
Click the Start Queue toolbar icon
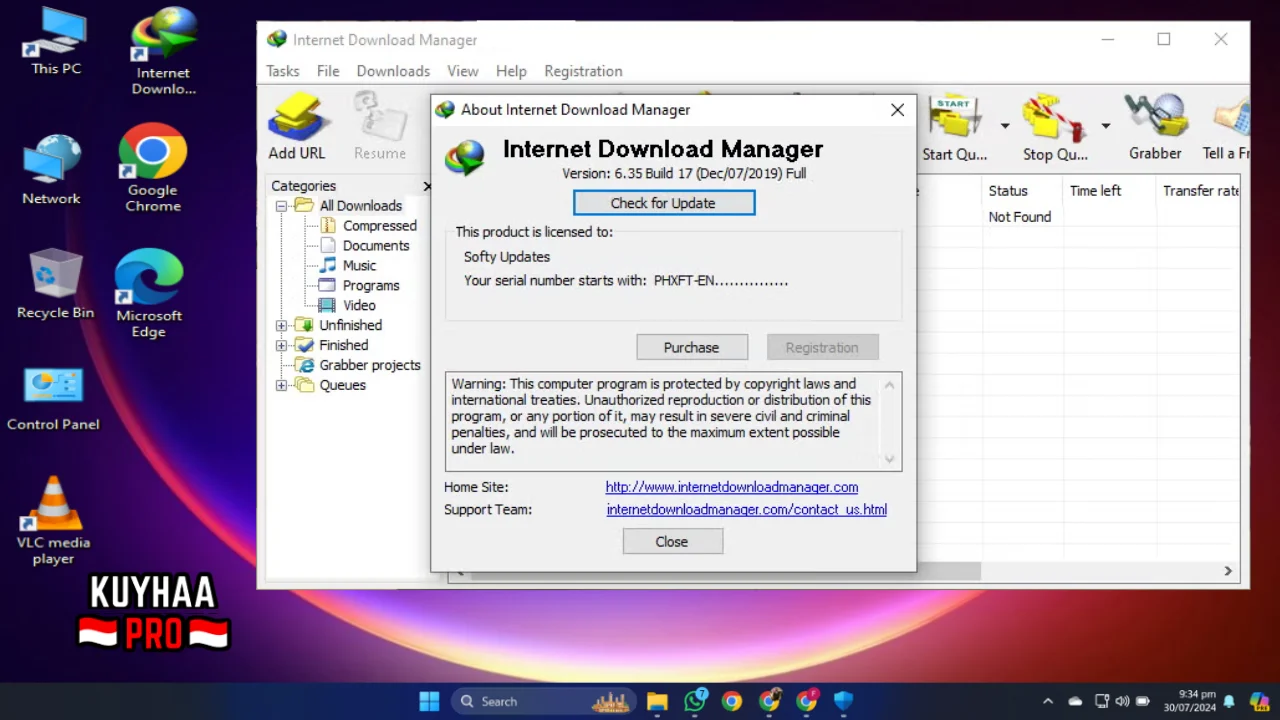[955, 128]
